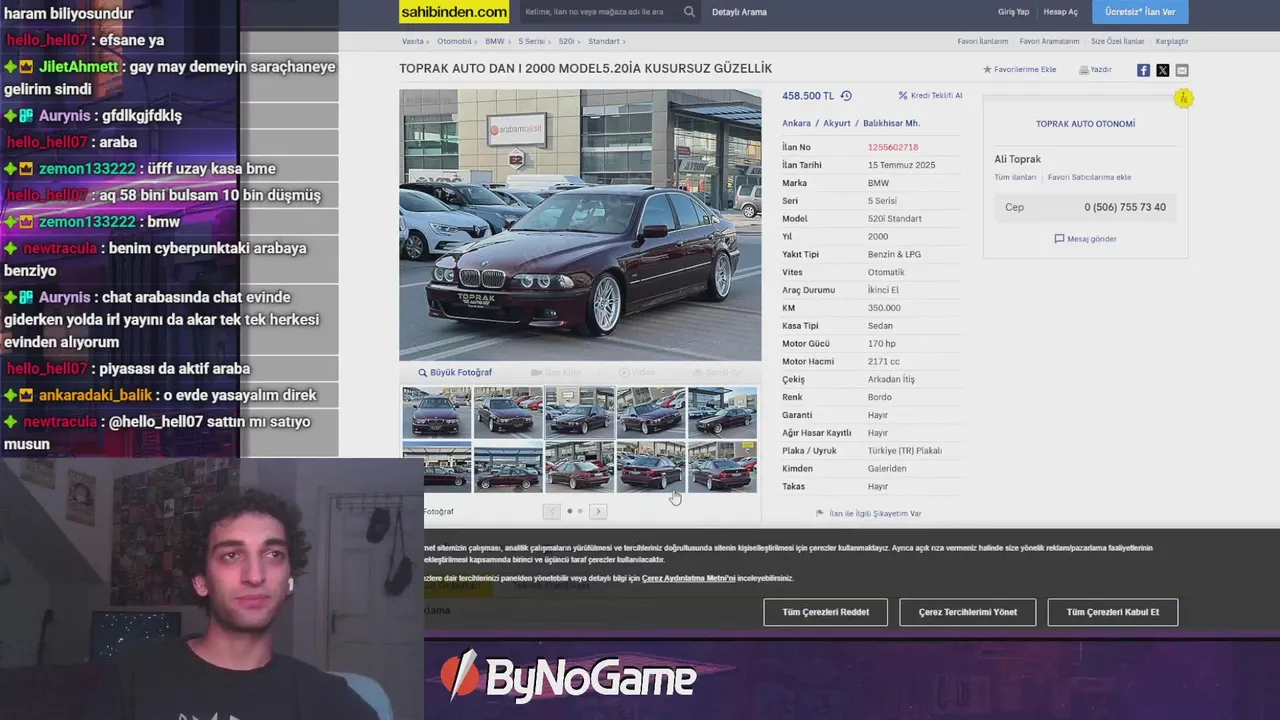Click 520i Standart model value
The height and width of the screenshot is (720, 1280).
click(895, 218)
